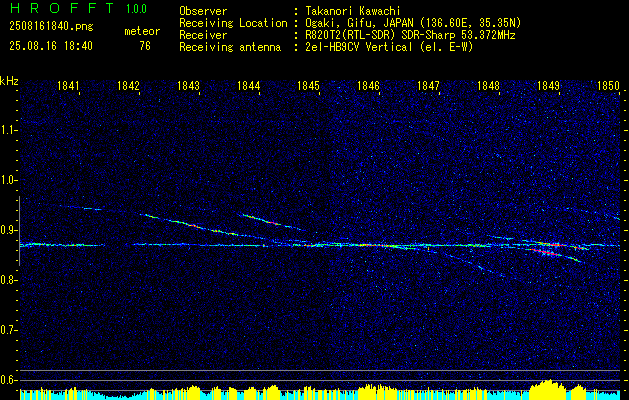
Task: Click the 1842 time axis marker
Action: point(128,85)
